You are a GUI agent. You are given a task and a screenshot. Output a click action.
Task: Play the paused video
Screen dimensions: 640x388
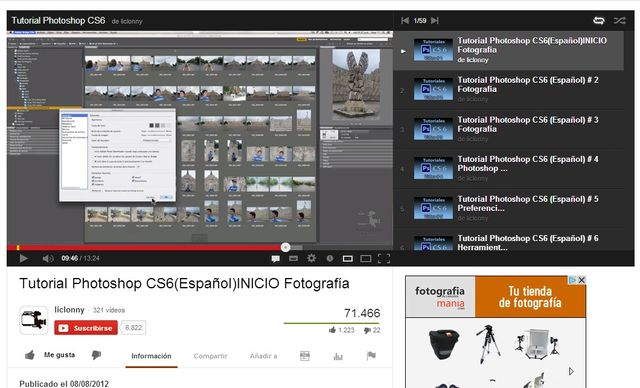point(23,258)
